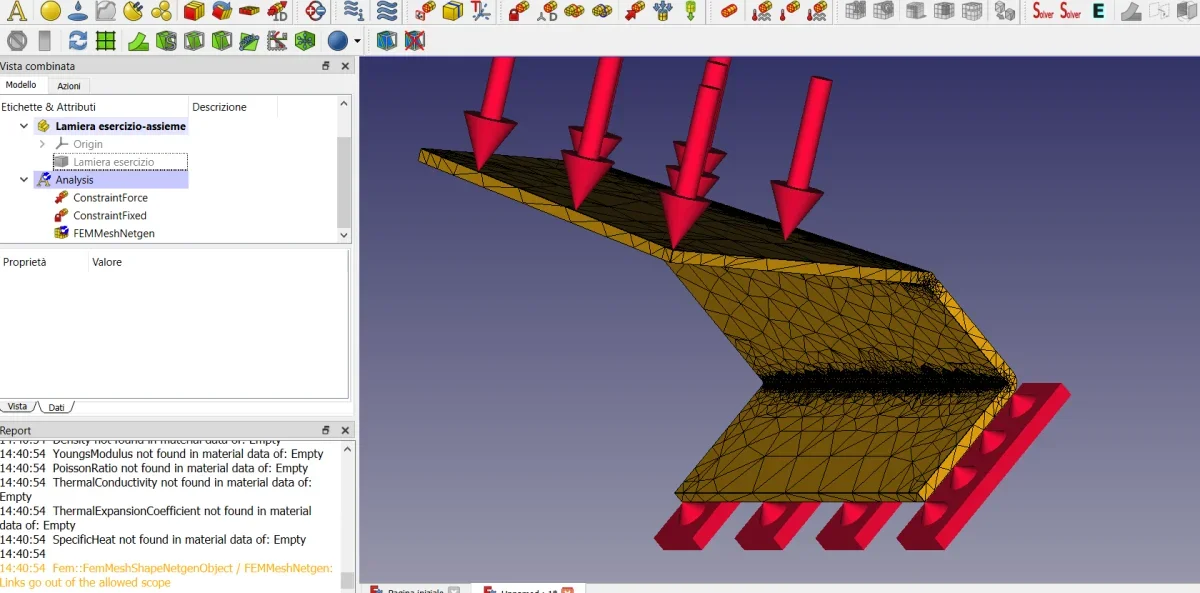Add a fluid material (water drop icon)
Screen dimensions: 1200x593
pyautogui.click(x=77, y=11)
